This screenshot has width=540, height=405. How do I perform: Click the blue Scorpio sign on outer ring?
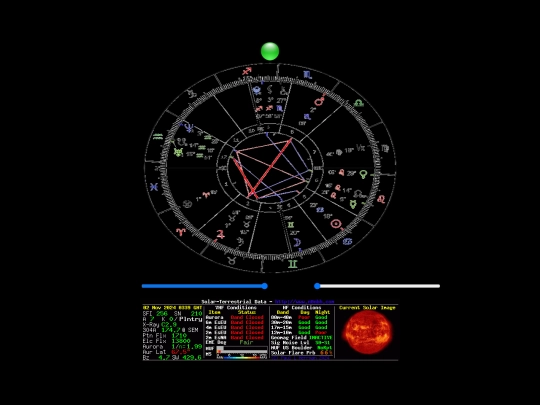point(308,74)
